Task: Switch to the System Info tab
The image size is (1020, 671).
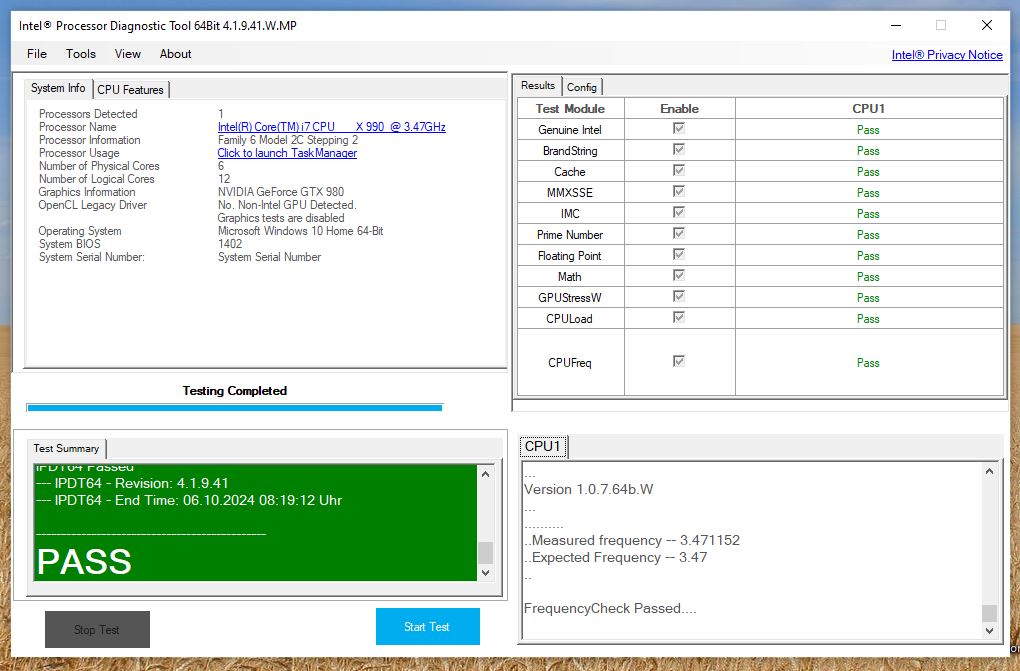Action: click(59, 88)
